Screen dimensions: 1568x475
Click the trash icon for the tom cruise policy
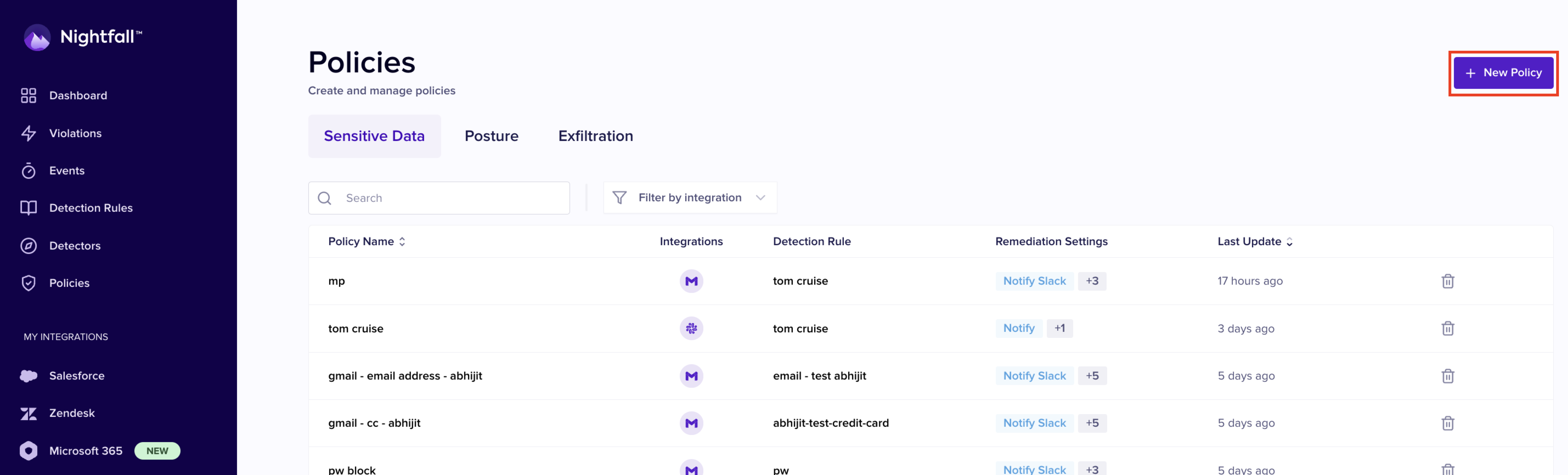(x=1448, y=329)
